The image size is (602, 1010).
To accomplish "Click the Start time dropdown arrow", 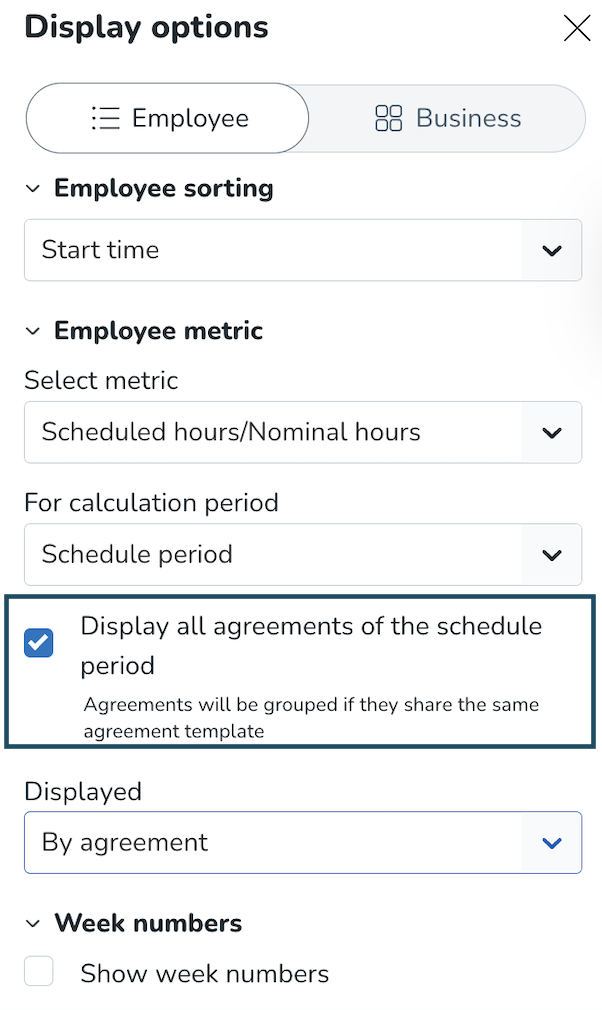I will point(551,250).
